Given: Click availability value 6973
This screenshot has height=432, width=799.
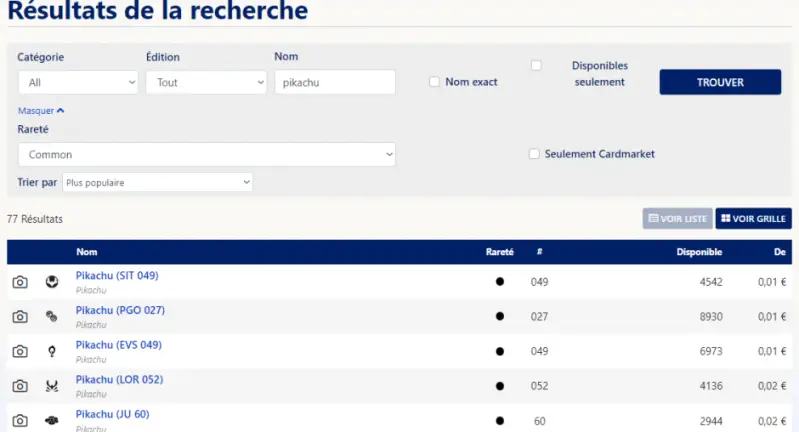Looking at the screenshot, I should pyautogui.click(x=711, y=351).
